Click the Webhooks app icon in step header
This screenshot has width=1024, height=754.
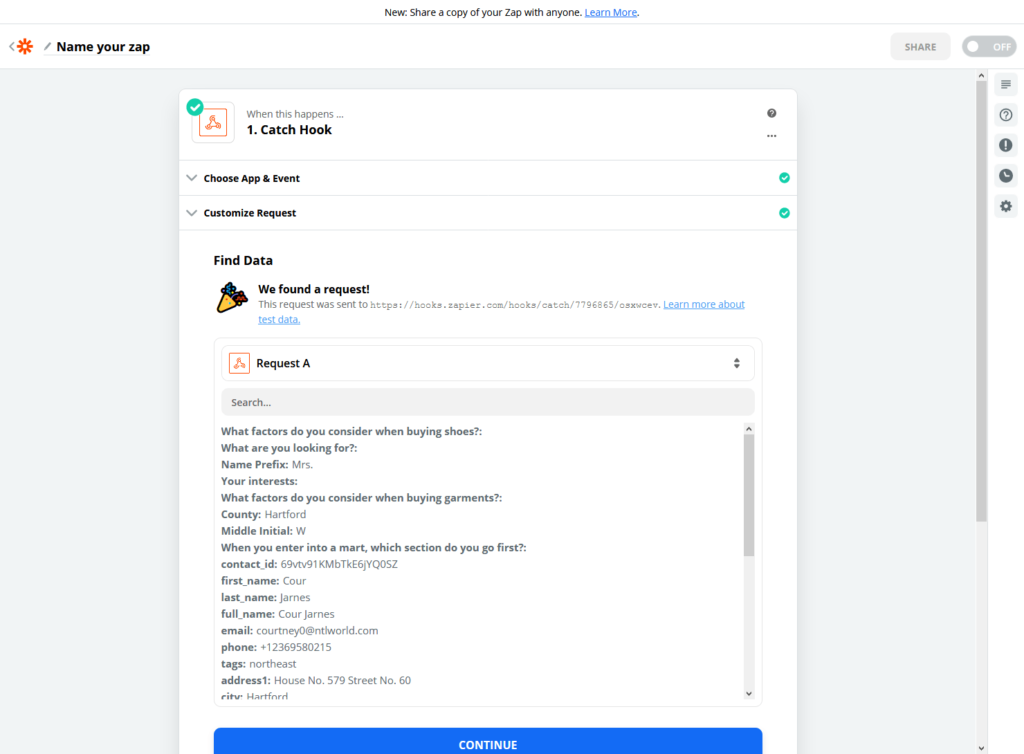[x=213, y=122]
